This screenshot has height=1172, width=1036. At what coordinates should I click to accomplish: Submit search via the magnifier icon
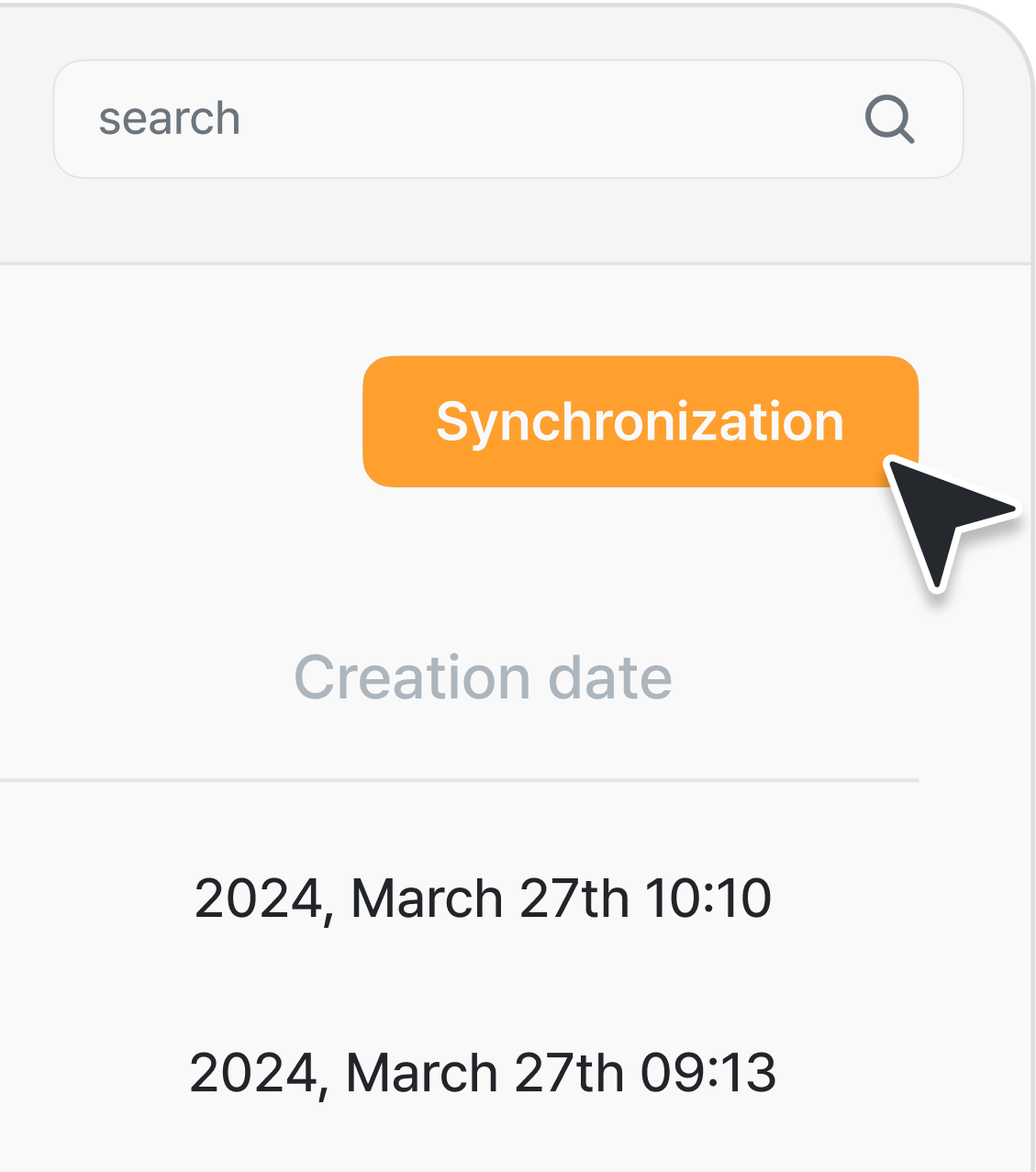point(889,119)
